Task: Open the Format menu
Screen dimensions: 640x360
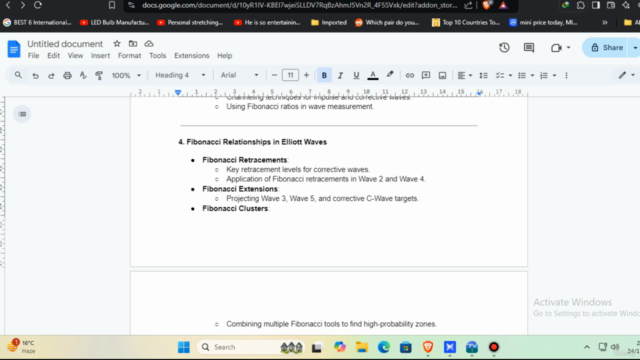Action: [x=129, y=56]
